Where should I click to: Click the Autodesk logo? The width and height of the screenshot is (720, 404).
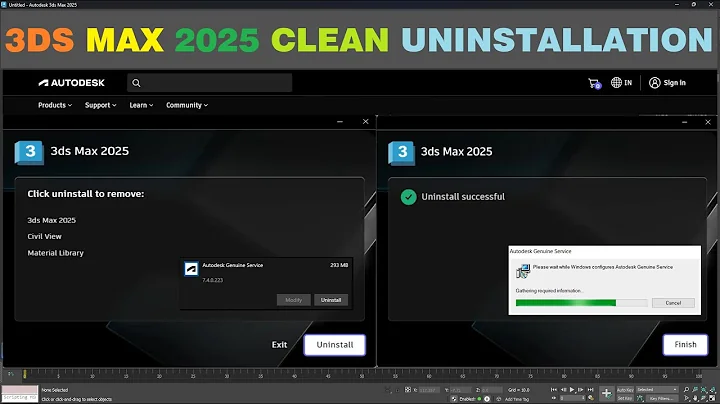tap(71, 83)
